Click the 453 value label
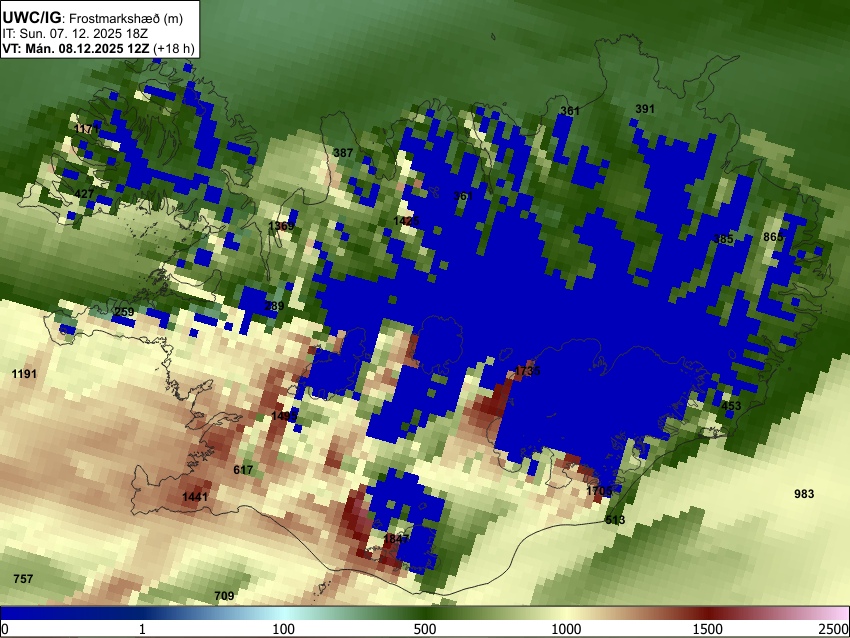This screenshot has width=850, height=638. [731, 405]
